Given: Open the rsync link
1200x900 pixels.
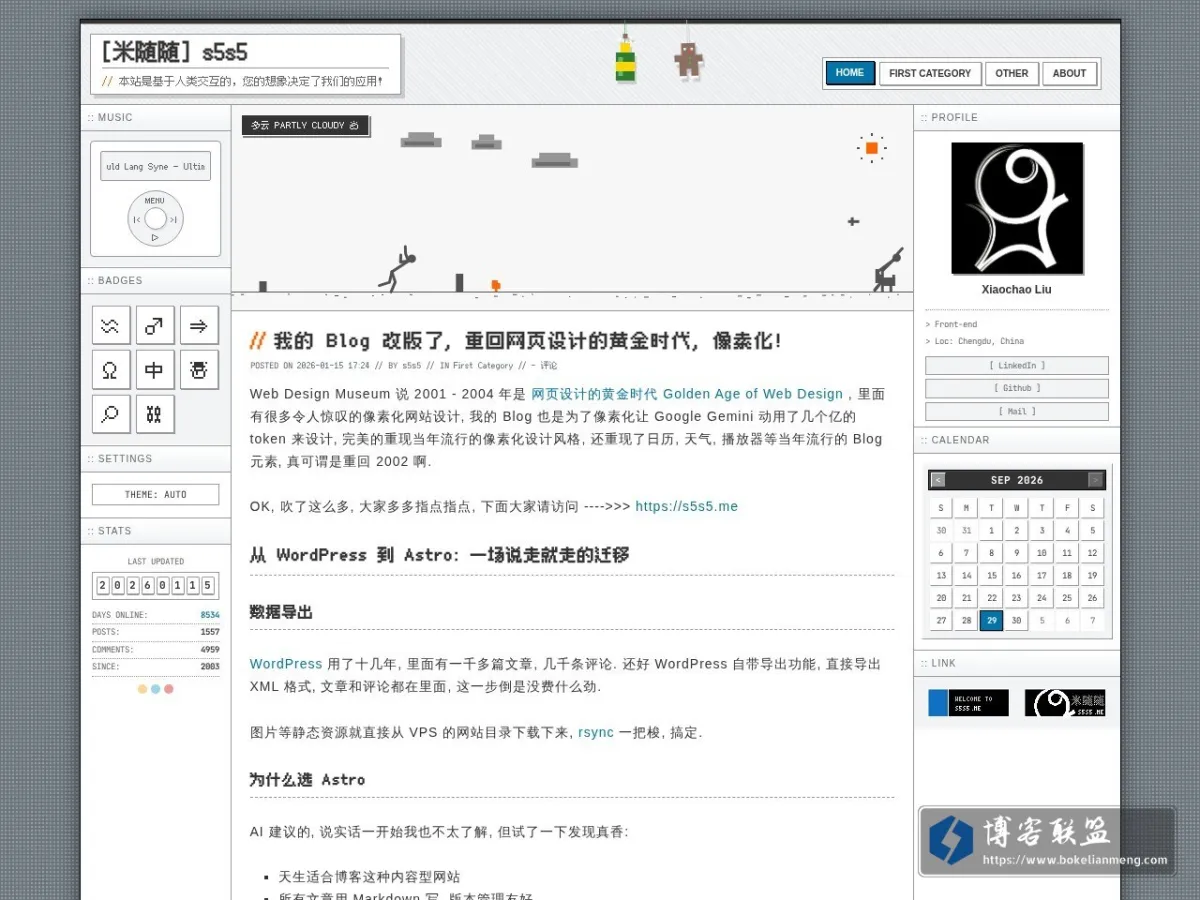Looking at the screenshot, I should (596, 732).
